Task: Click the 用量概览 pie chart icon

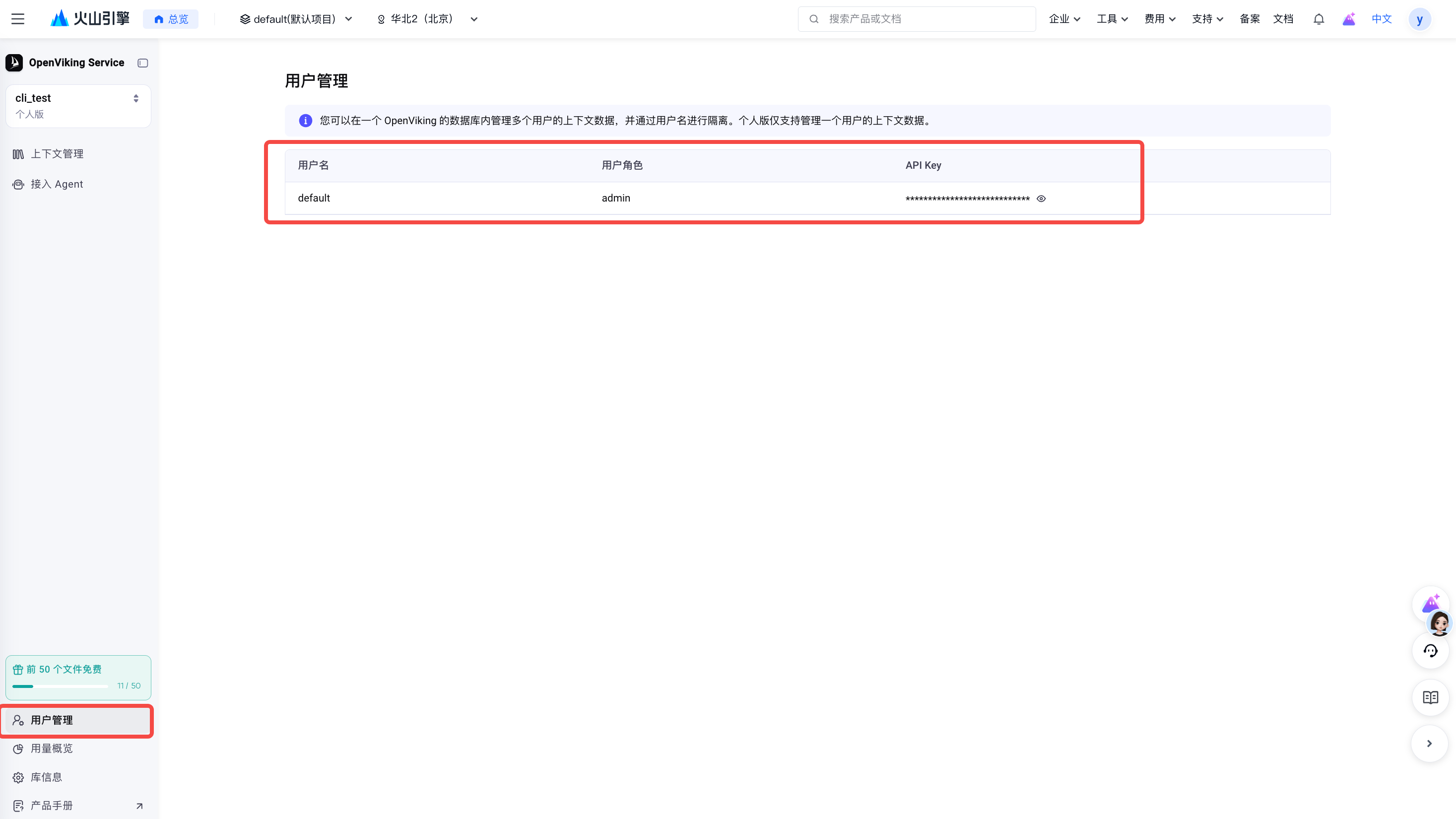Action: coord(18,749)
